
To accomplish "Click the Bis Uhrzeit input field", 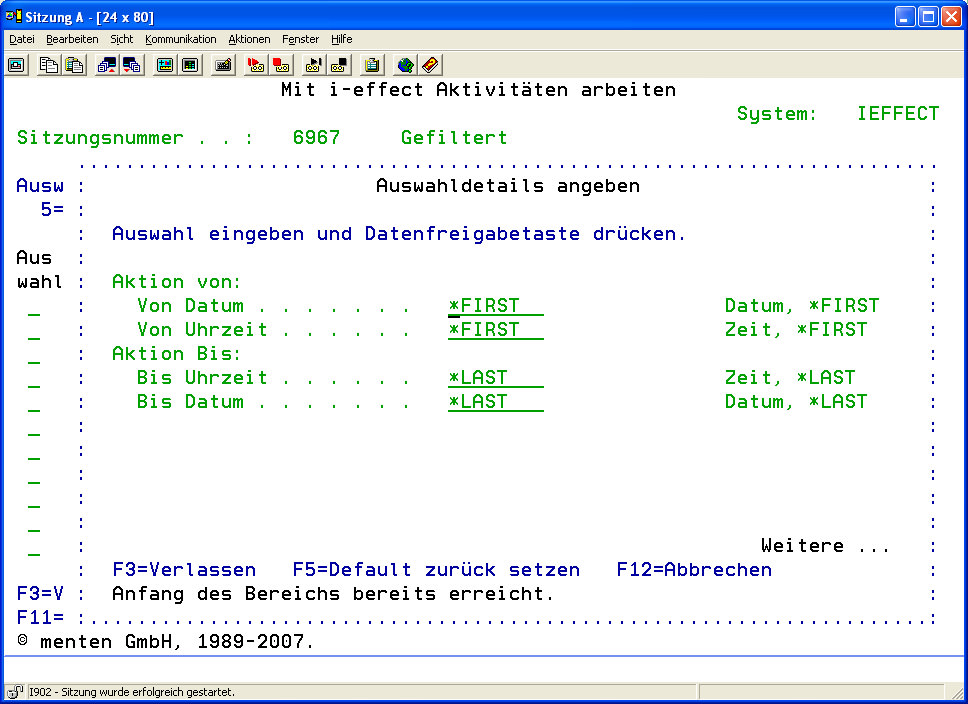I will (495, 378).
